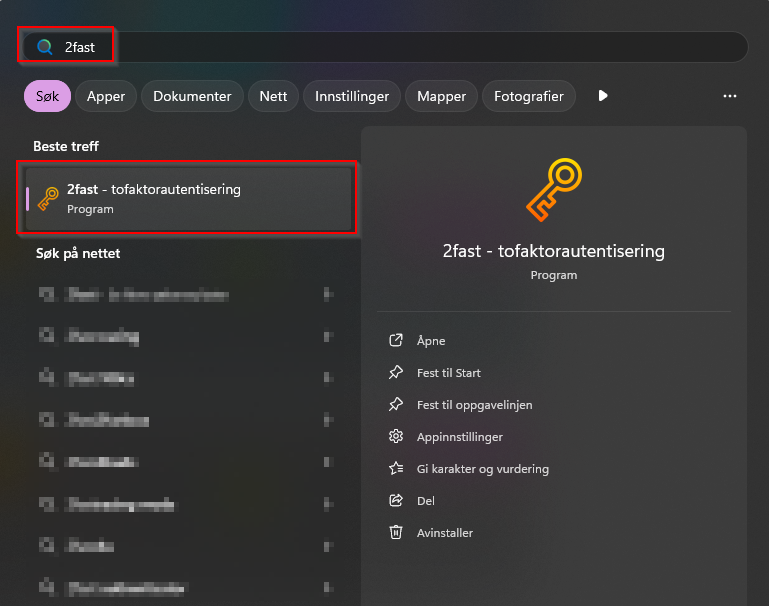Select the Søk filter tab

pos(48,96)
